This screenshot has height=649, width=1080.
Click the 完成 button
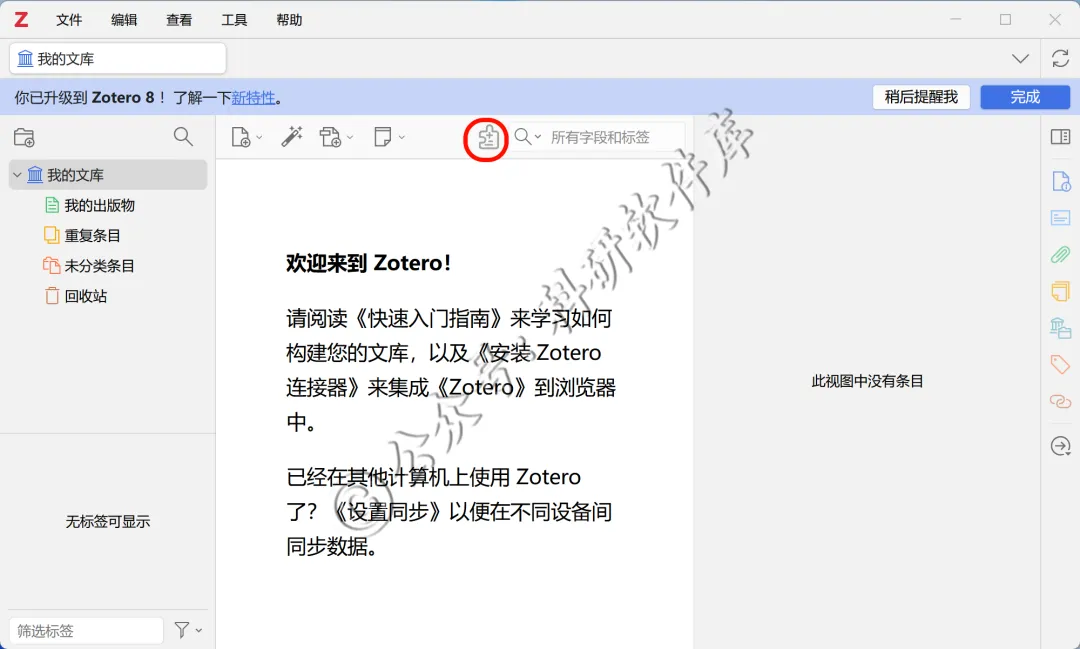tap(1025, 97)
